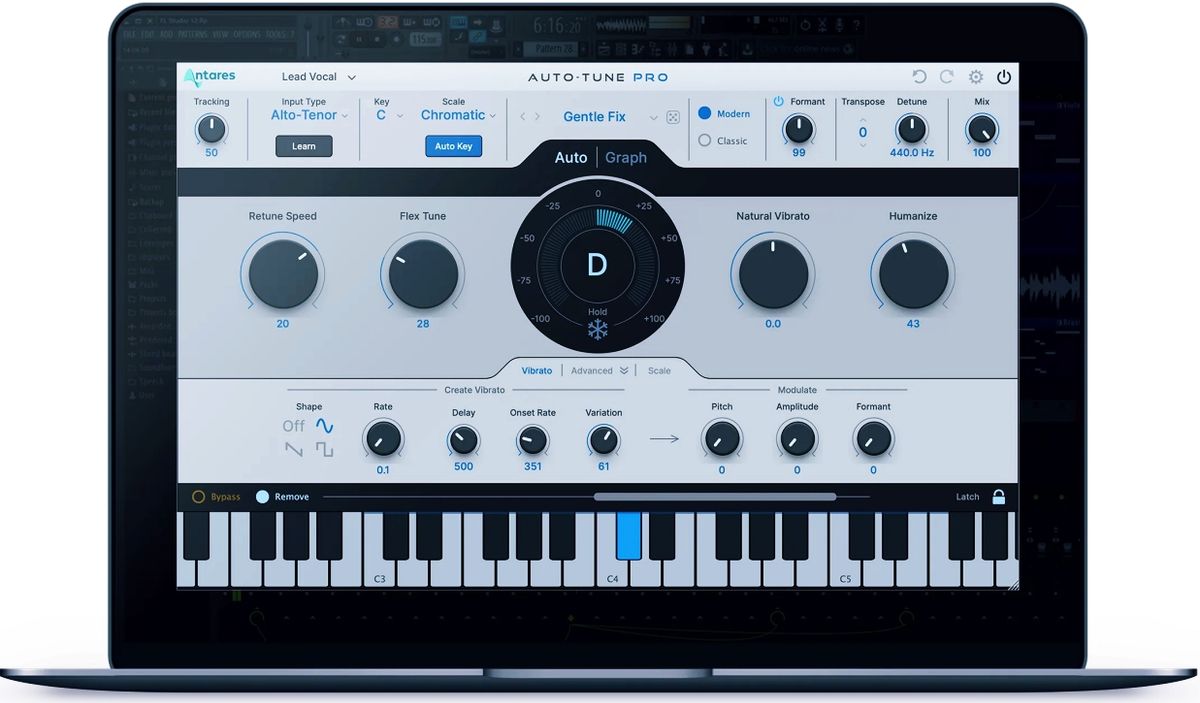Click the Learn button
The image size is (1200, 703).
304,146
